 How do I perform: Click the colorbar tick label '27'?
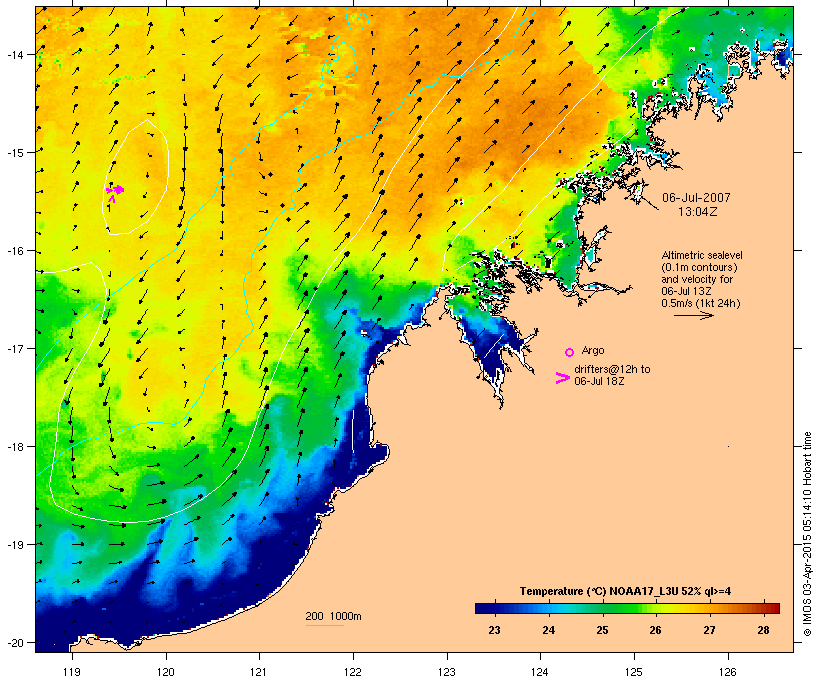pos(709,630)
